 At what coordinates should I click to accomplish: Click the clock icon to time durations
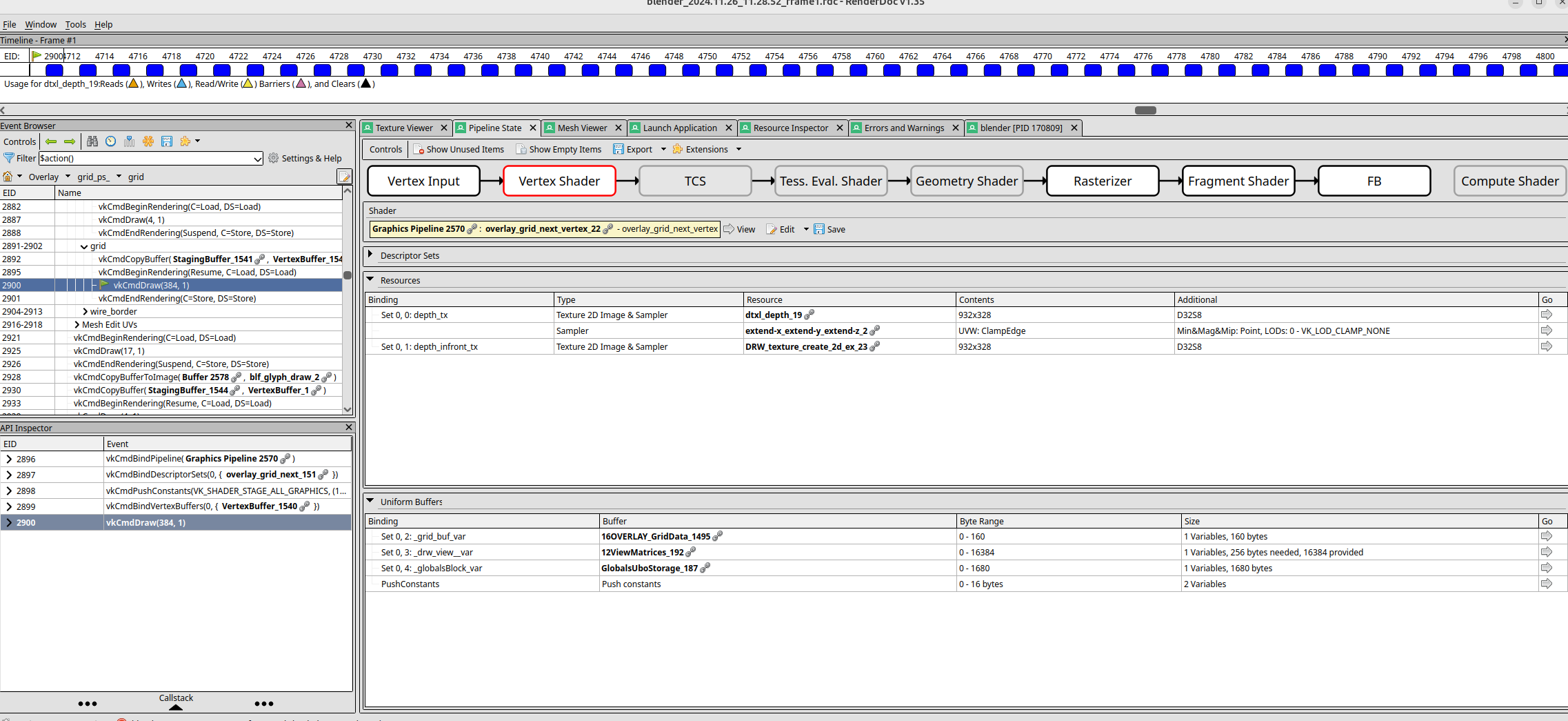tap(111, 141)
